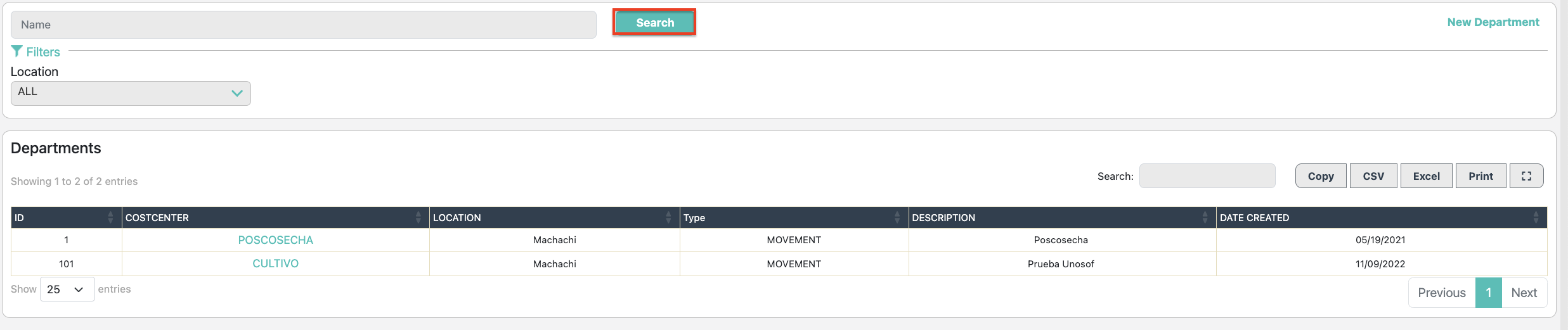Click the Filters funnel icon
Screen dimensions: 1568x330
click(16, 51)
